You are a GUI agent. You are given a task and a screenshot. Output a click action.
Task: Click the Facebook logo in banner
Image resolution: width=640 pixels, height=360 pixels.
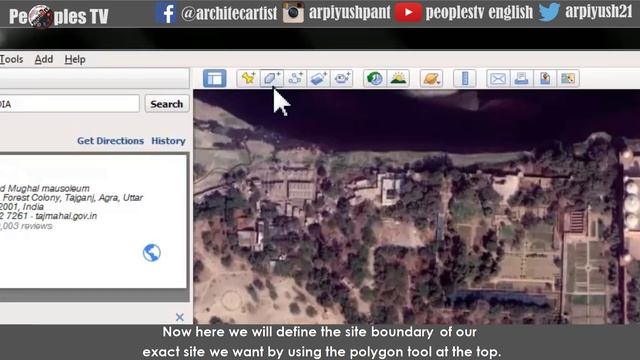click(x=165, y=13)
